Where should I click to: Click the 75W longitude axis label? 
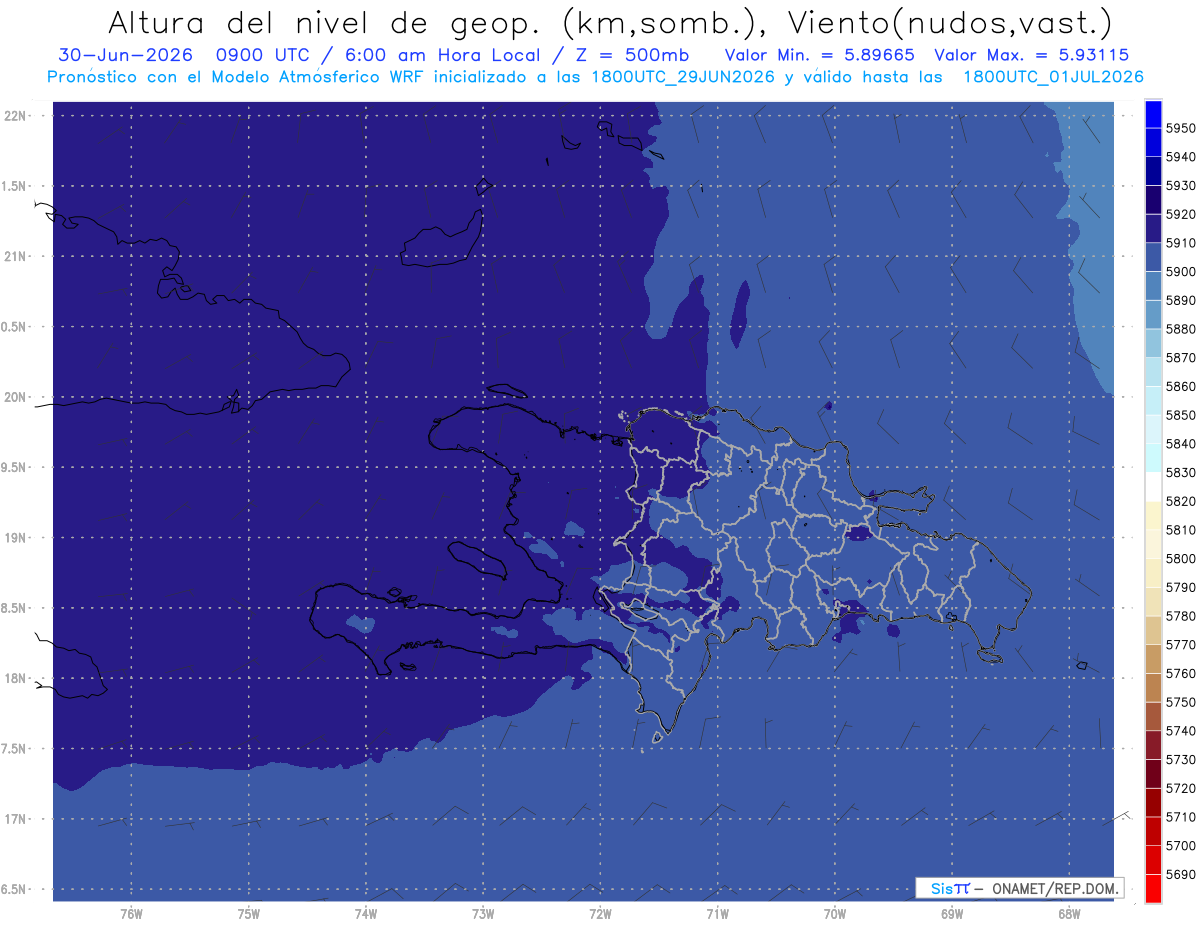(x=249, y=914)
